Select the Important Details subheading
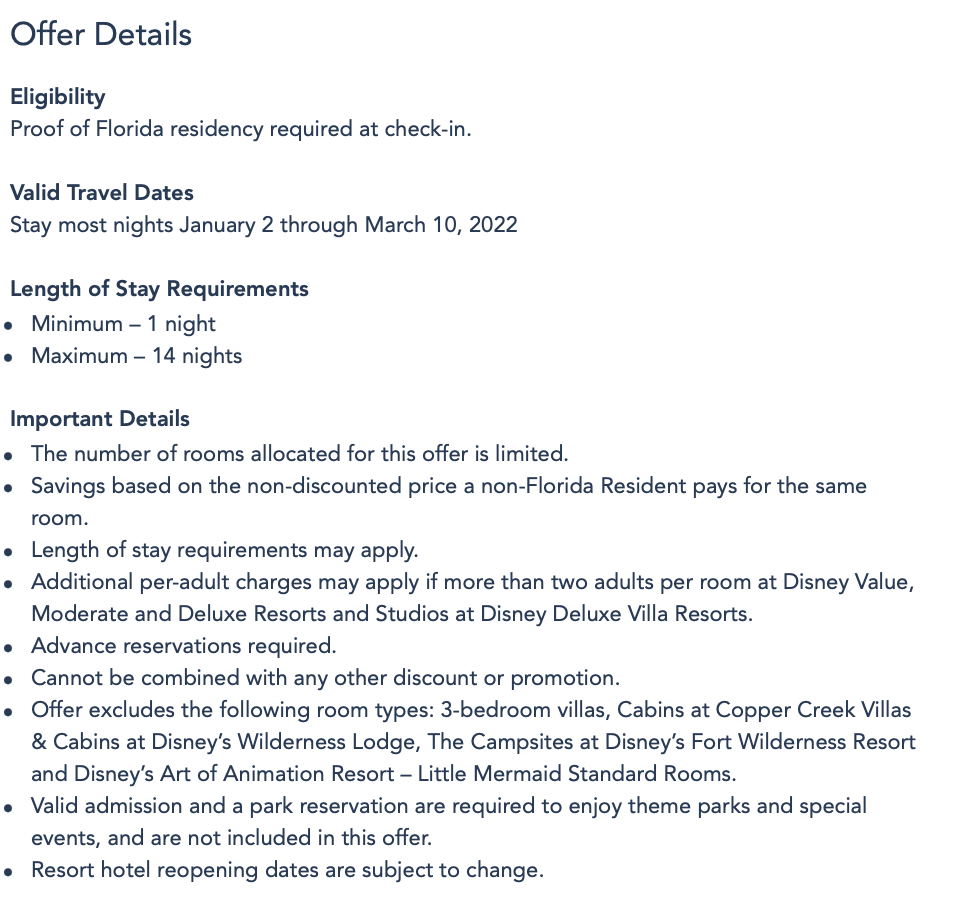This screenshot has width=966, height=908. tap(100, 419)
